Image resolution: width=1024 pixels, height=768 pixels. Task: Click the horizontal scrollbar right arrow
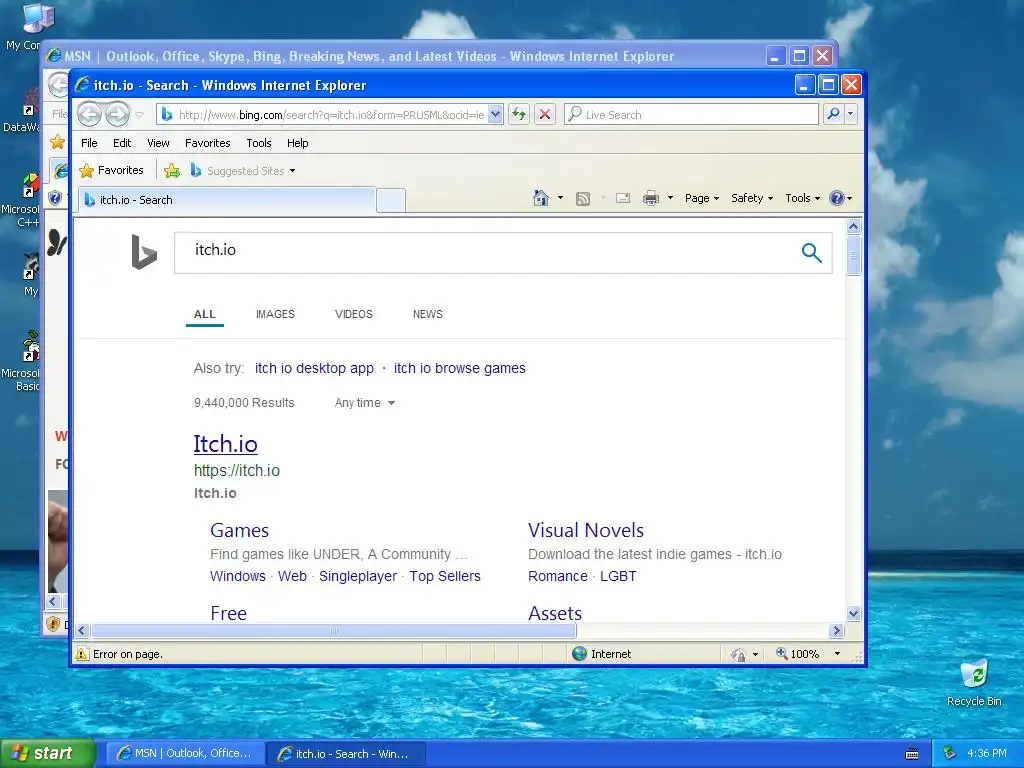tap(837, 630)
